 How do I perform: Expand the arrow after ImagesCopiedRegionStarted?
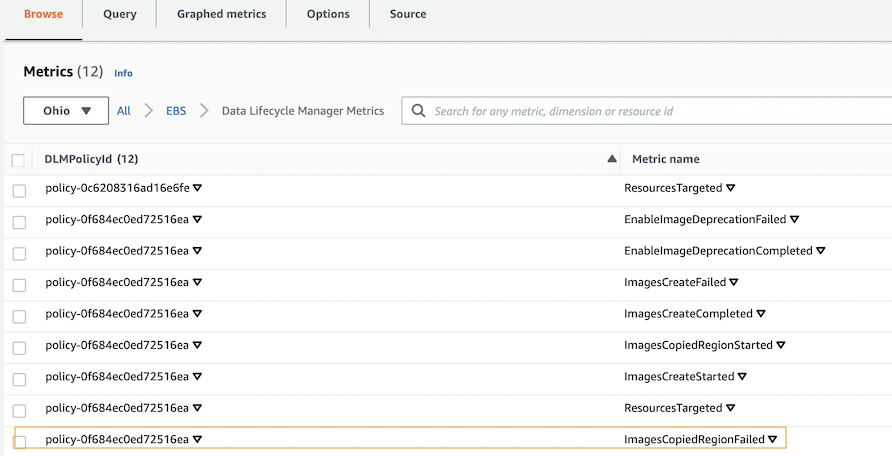click(x=781, y=345)
